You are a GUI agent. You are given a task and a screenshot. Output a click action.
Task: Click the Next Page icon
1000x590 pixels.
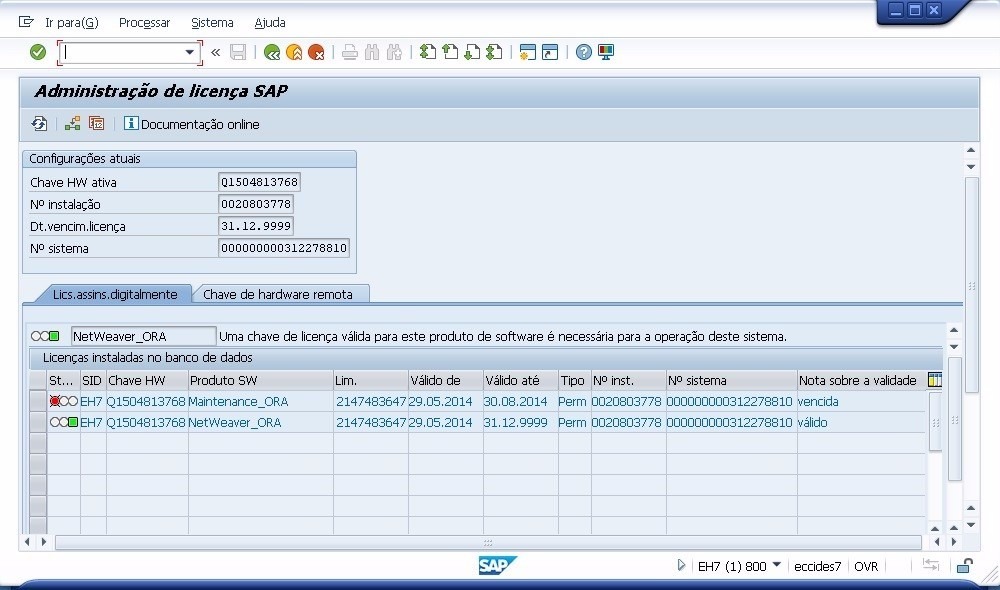[472, 52]
